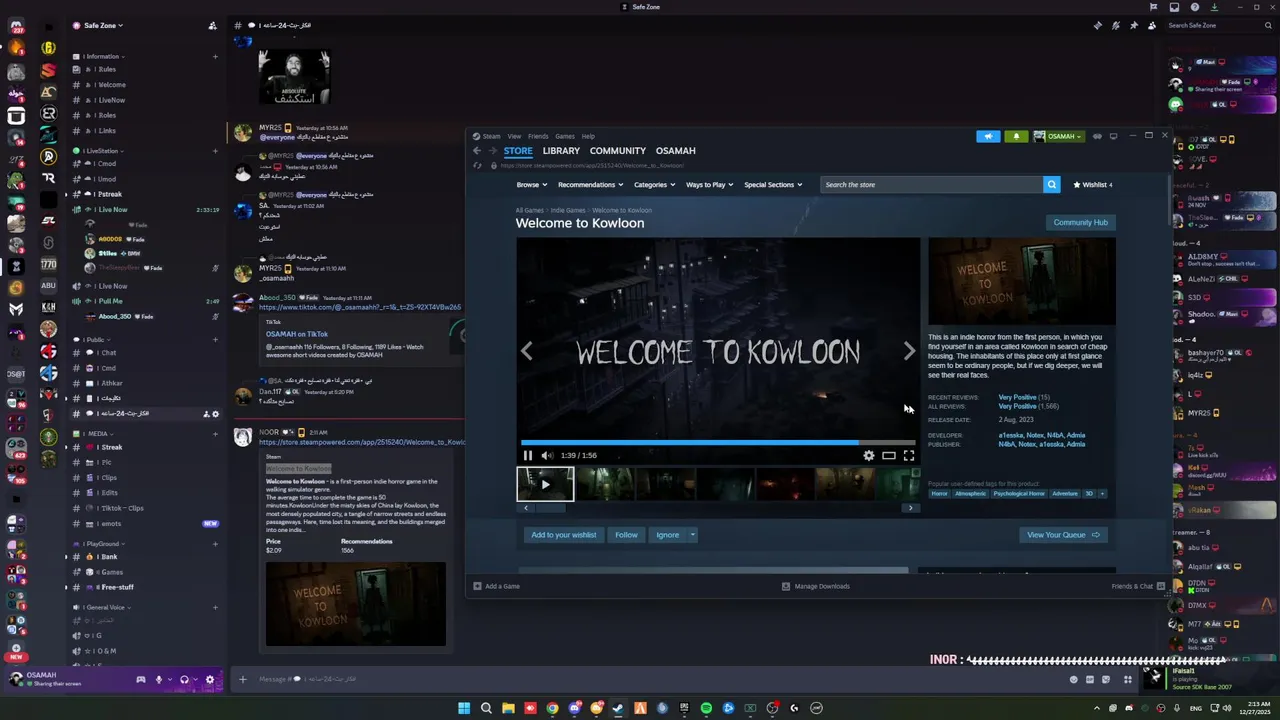This screenshot has height=720, width=1280.
Task: Expand the Browse dropdown
Action: pyautogui.click(x=532, y=185)
